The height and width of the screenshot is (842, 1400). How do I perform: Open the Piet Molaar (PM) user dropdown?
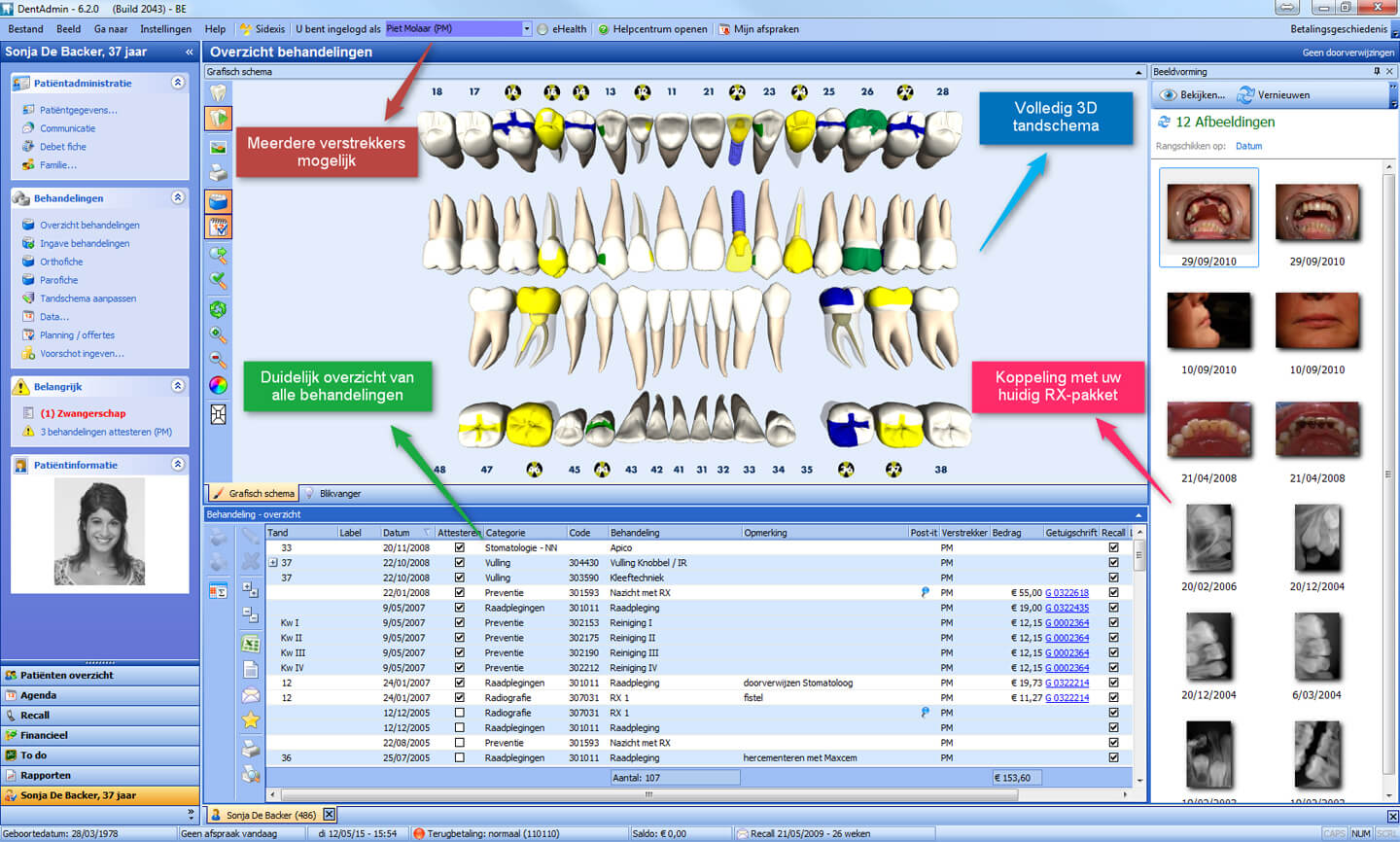coord(527,29)
